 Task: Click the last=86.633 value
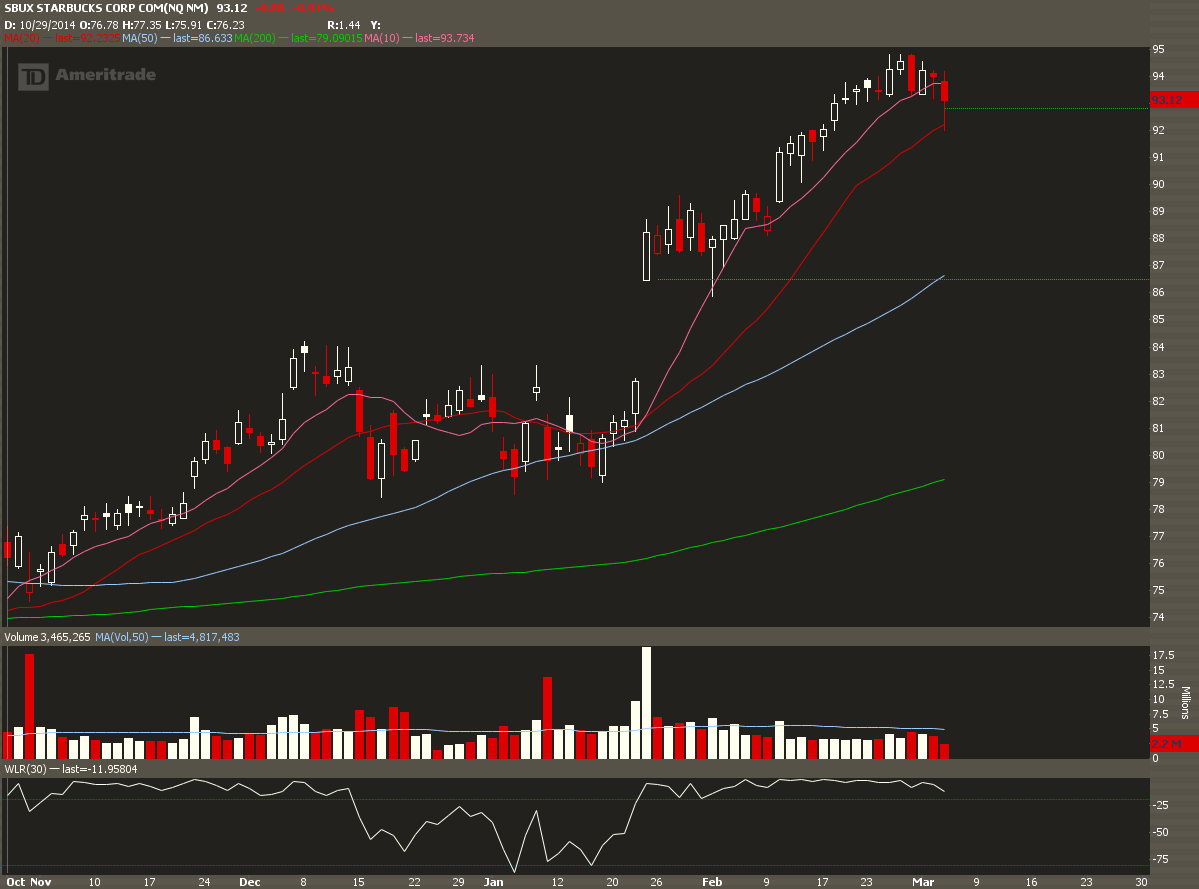pos(203,38)
